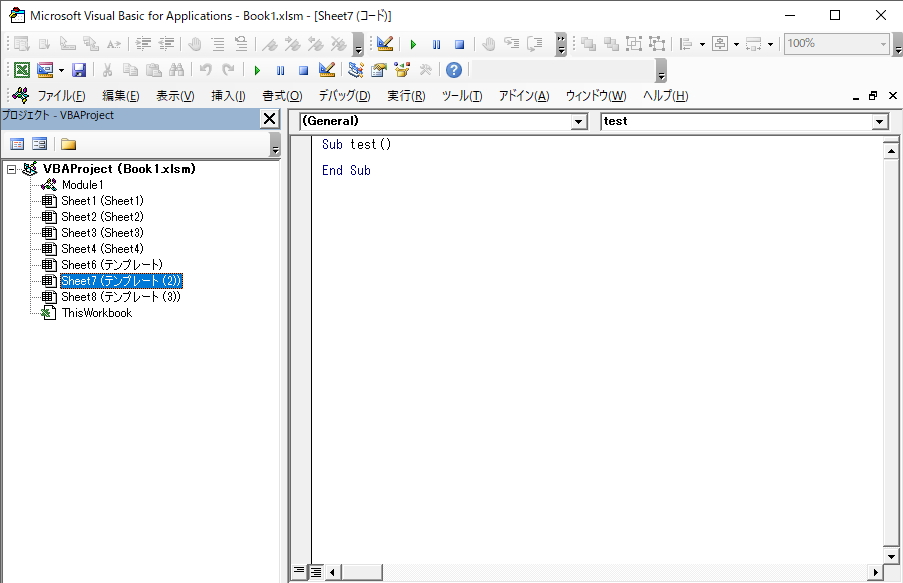Open the ツール(T) menu
Screen dimensions: 903x583
pyautogui.click(x=462, y=96)
